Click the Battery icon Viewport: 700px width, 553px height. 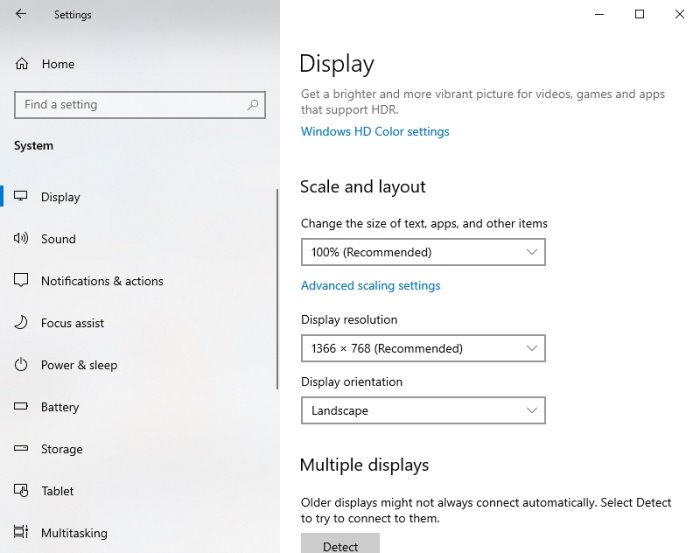21,406
